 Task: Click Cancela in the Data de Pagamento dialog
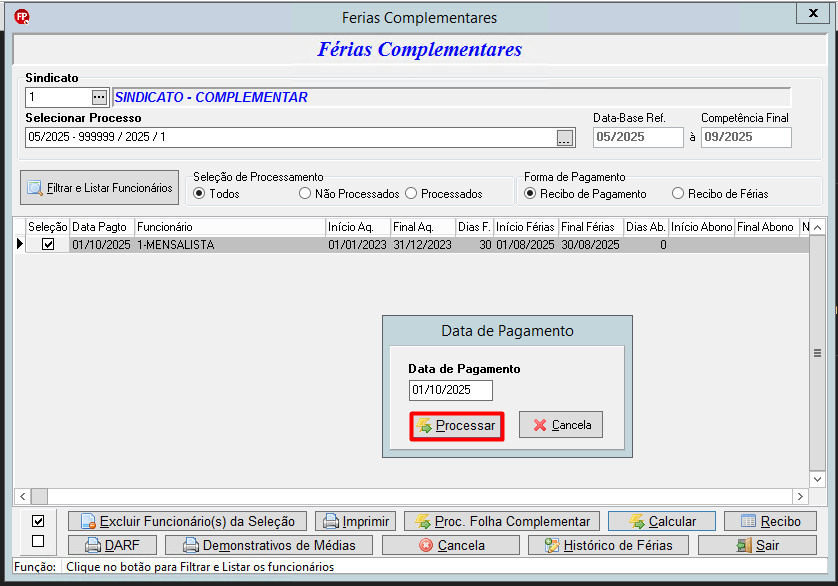(x=561, y=425)
